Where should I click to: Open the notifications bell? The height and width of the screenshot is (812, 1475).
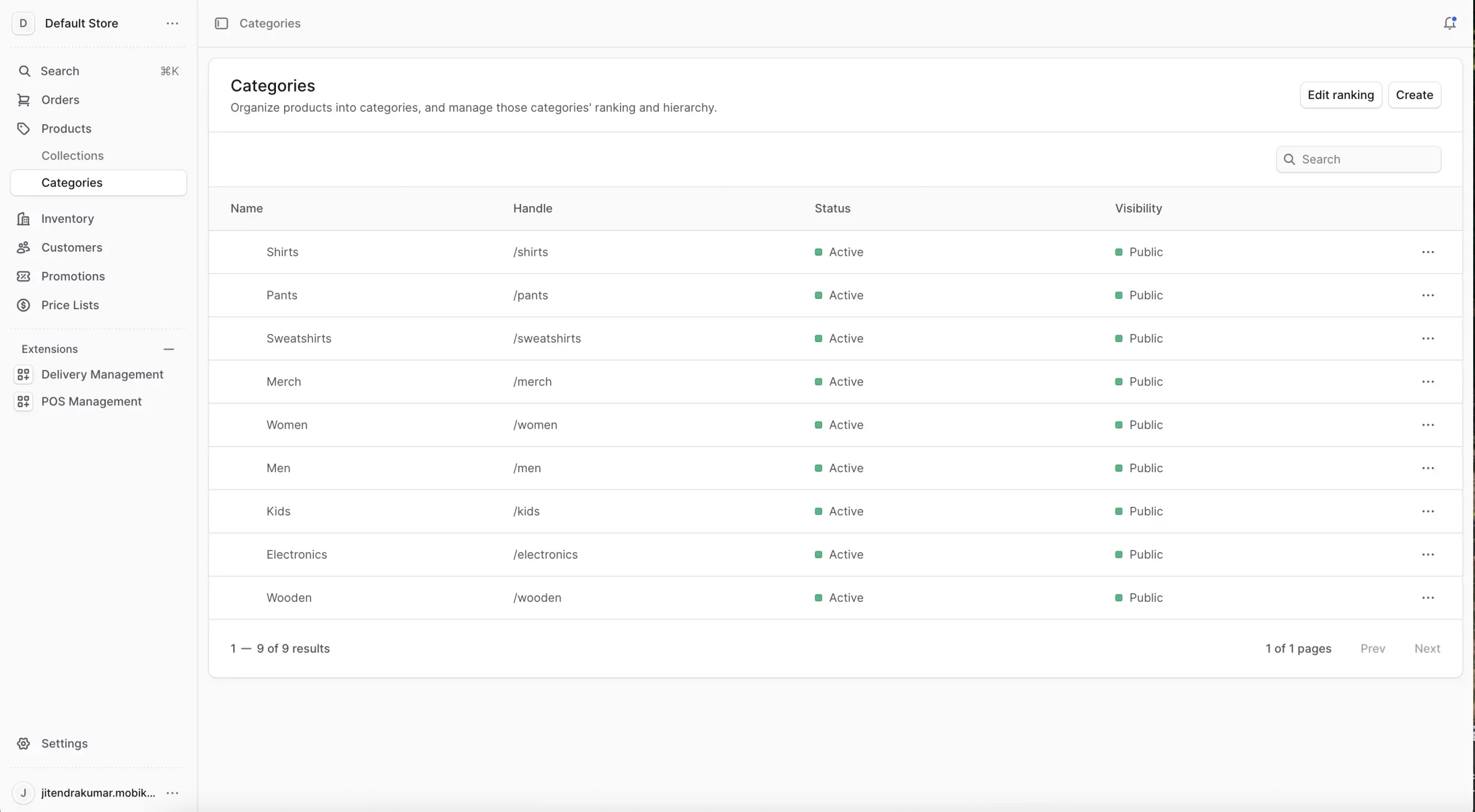tap(1450, 23)
